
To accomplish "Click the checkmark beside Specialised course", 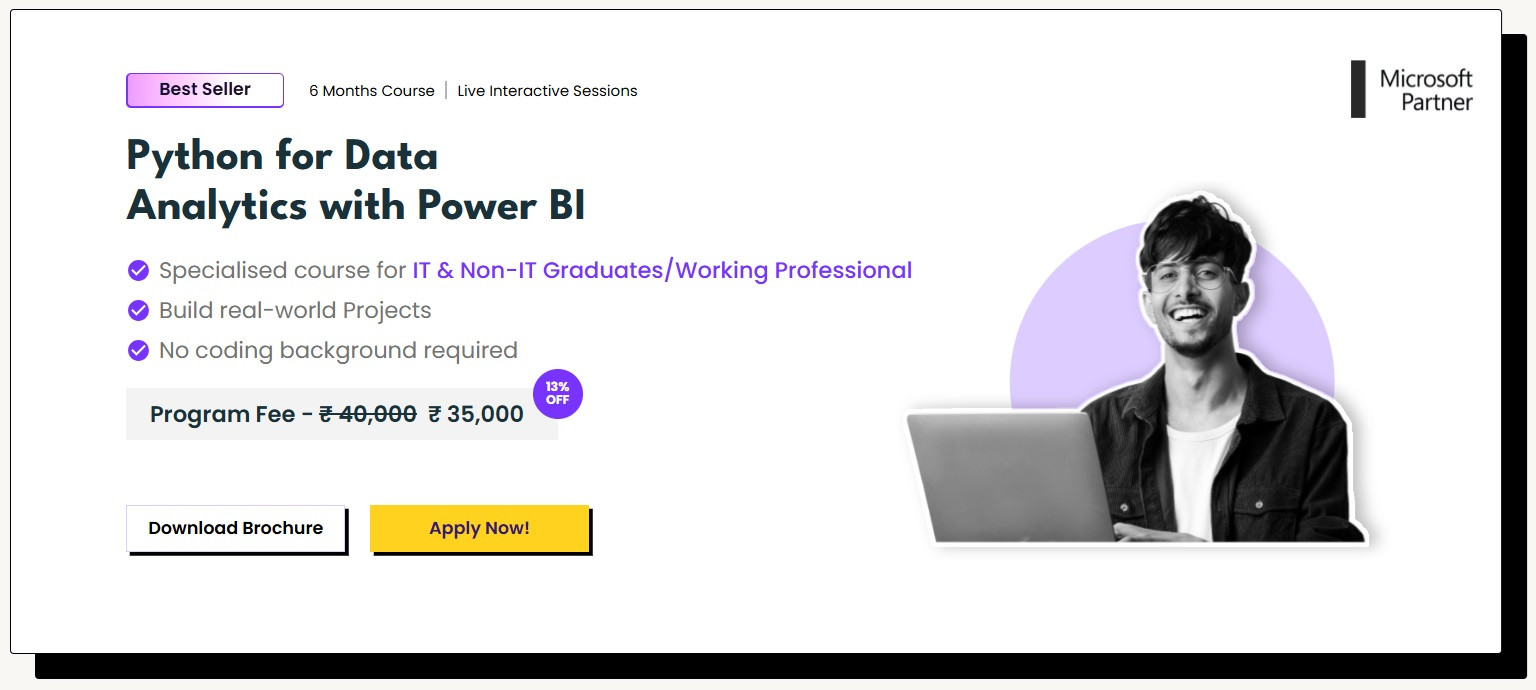I will pyautogui.click(x=139, y=270).
